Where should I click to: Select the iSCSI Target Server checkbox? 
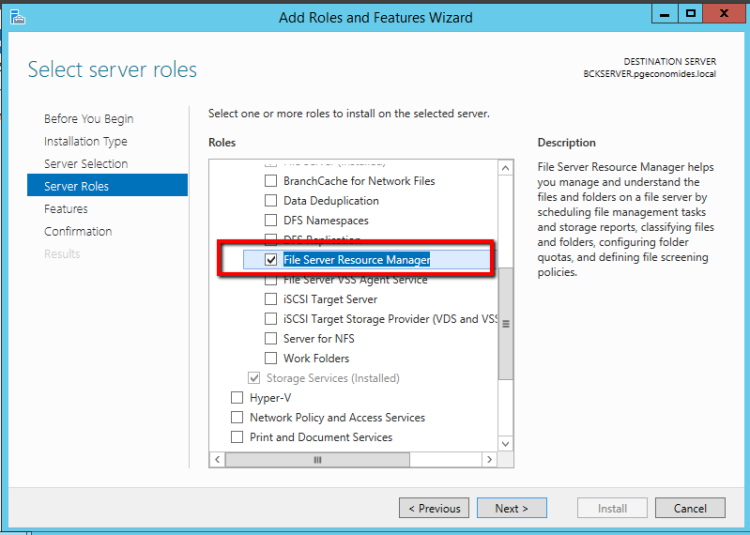point(270,299)
